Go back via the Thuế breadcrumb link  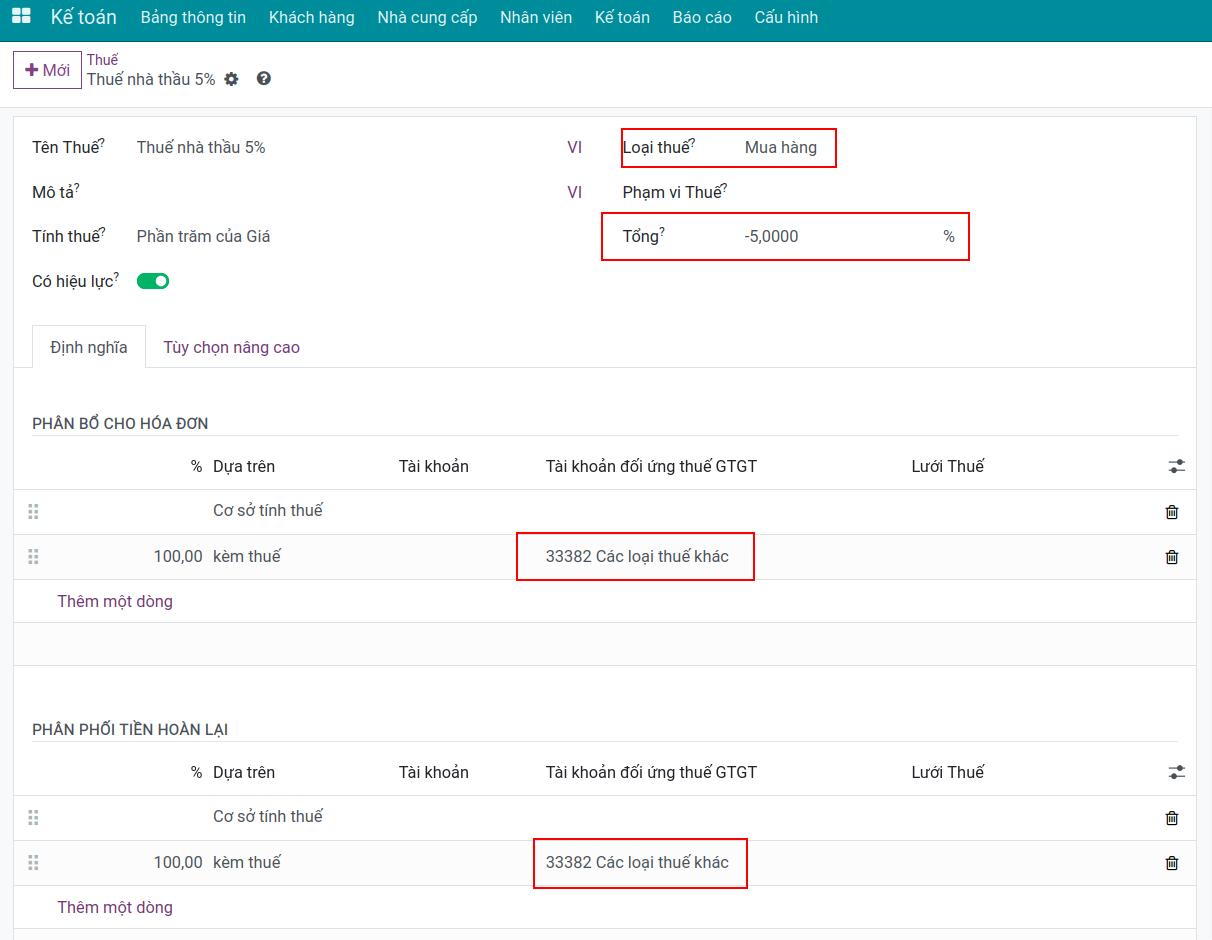click(102, 60)
